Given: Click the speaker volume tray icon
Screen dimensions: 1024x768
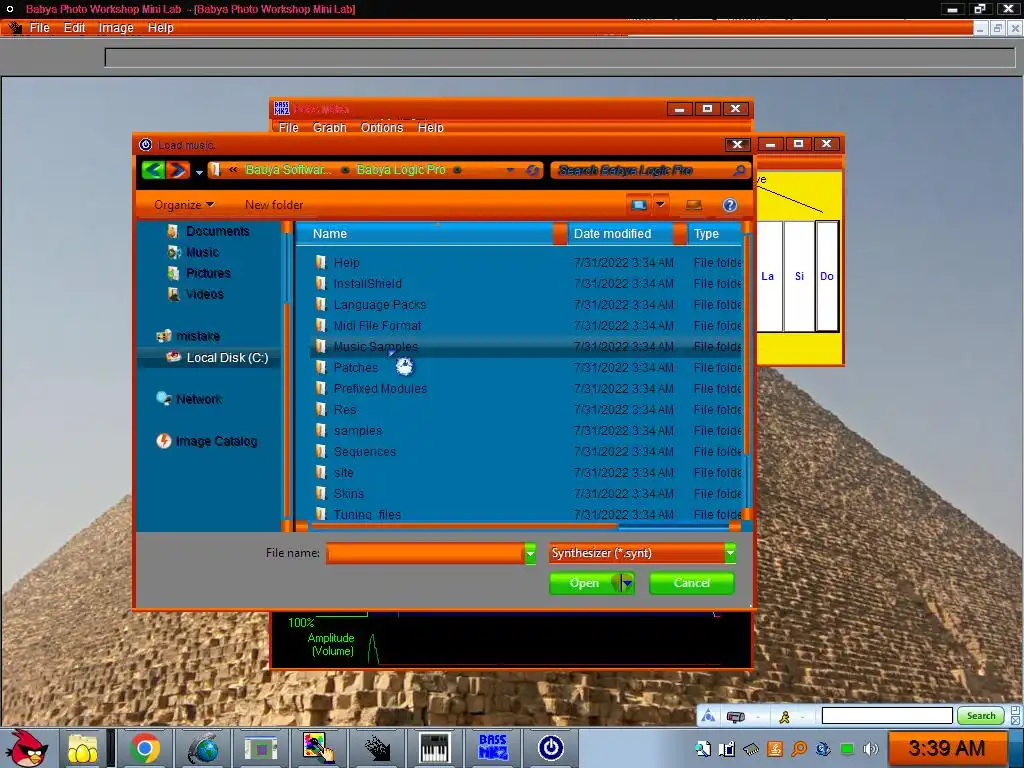Looking at the screenshot, I should [x=871, y=749].
